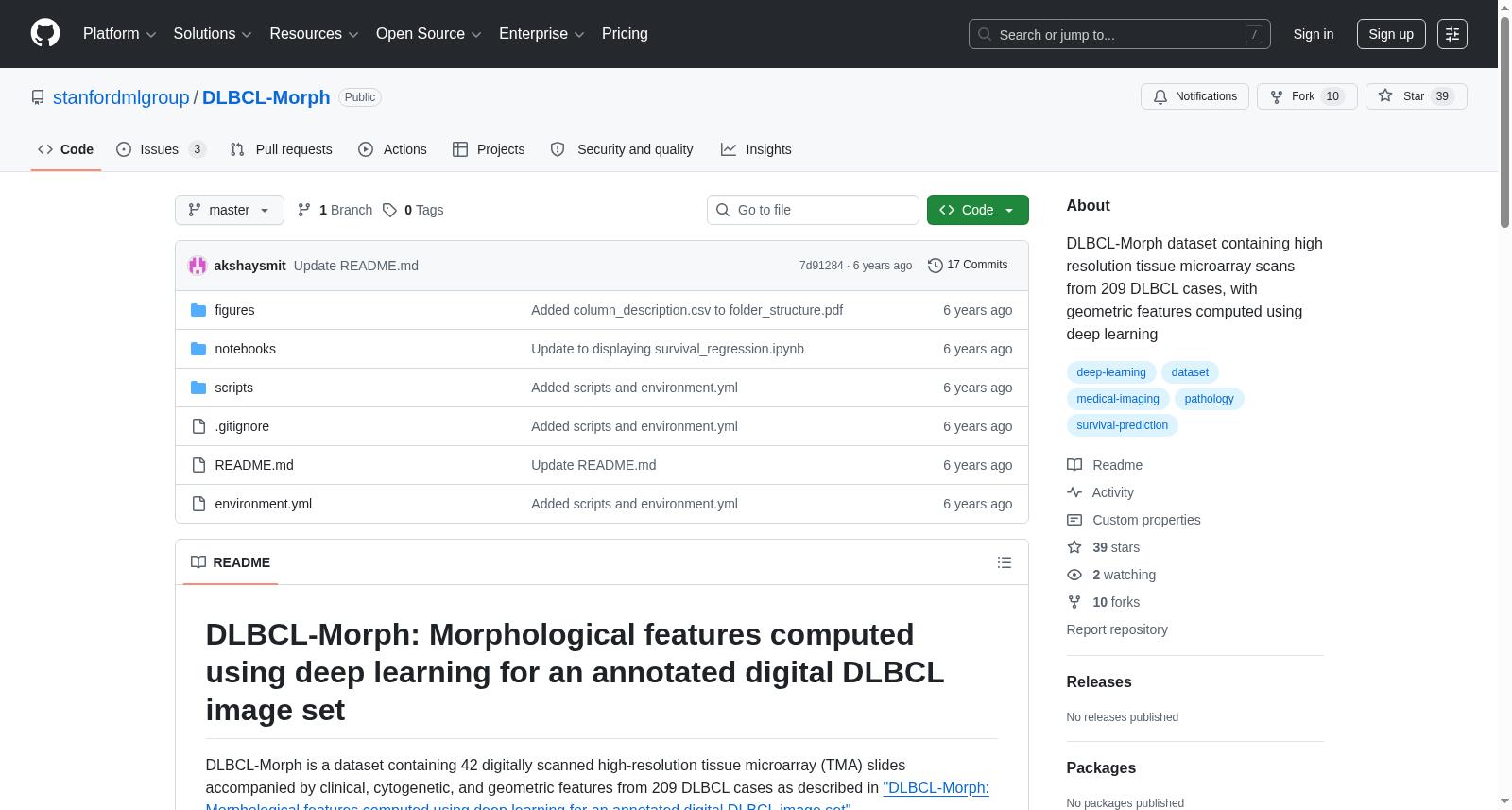Open the Issues tab
This screenshot has width=1512, height=810.
(x=161, y=149)
